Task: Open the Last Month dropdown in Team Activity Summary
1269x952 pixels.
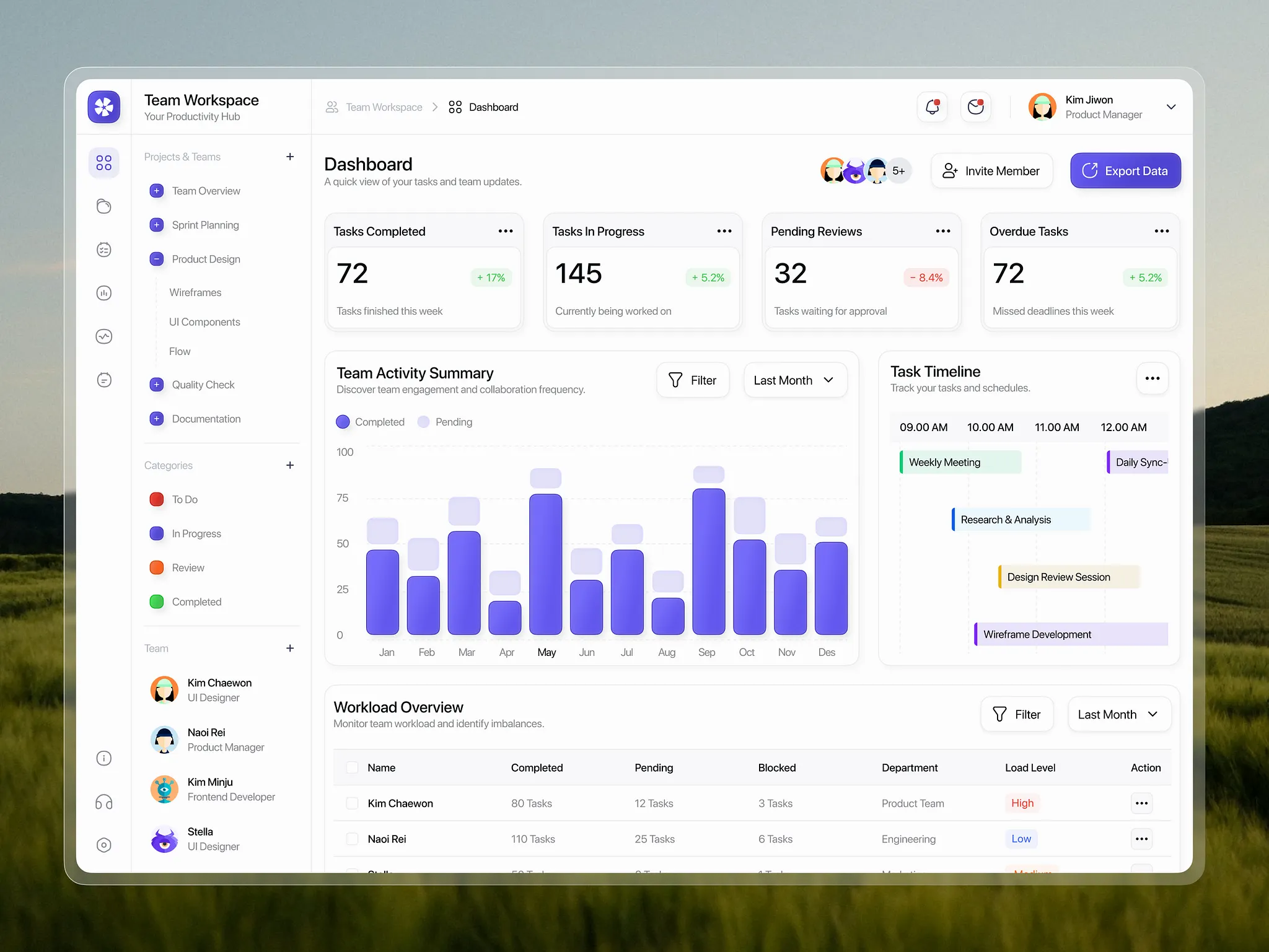Action: point(795,380)
